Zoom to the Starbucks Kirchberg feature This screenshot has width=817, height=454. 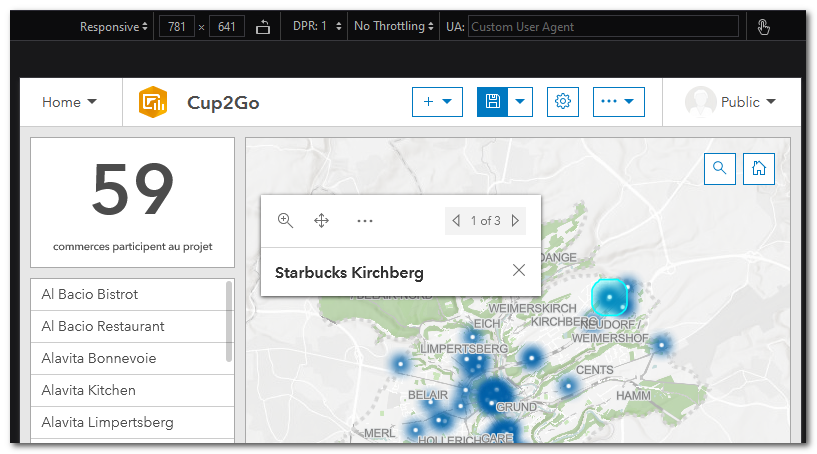[285, 221]
